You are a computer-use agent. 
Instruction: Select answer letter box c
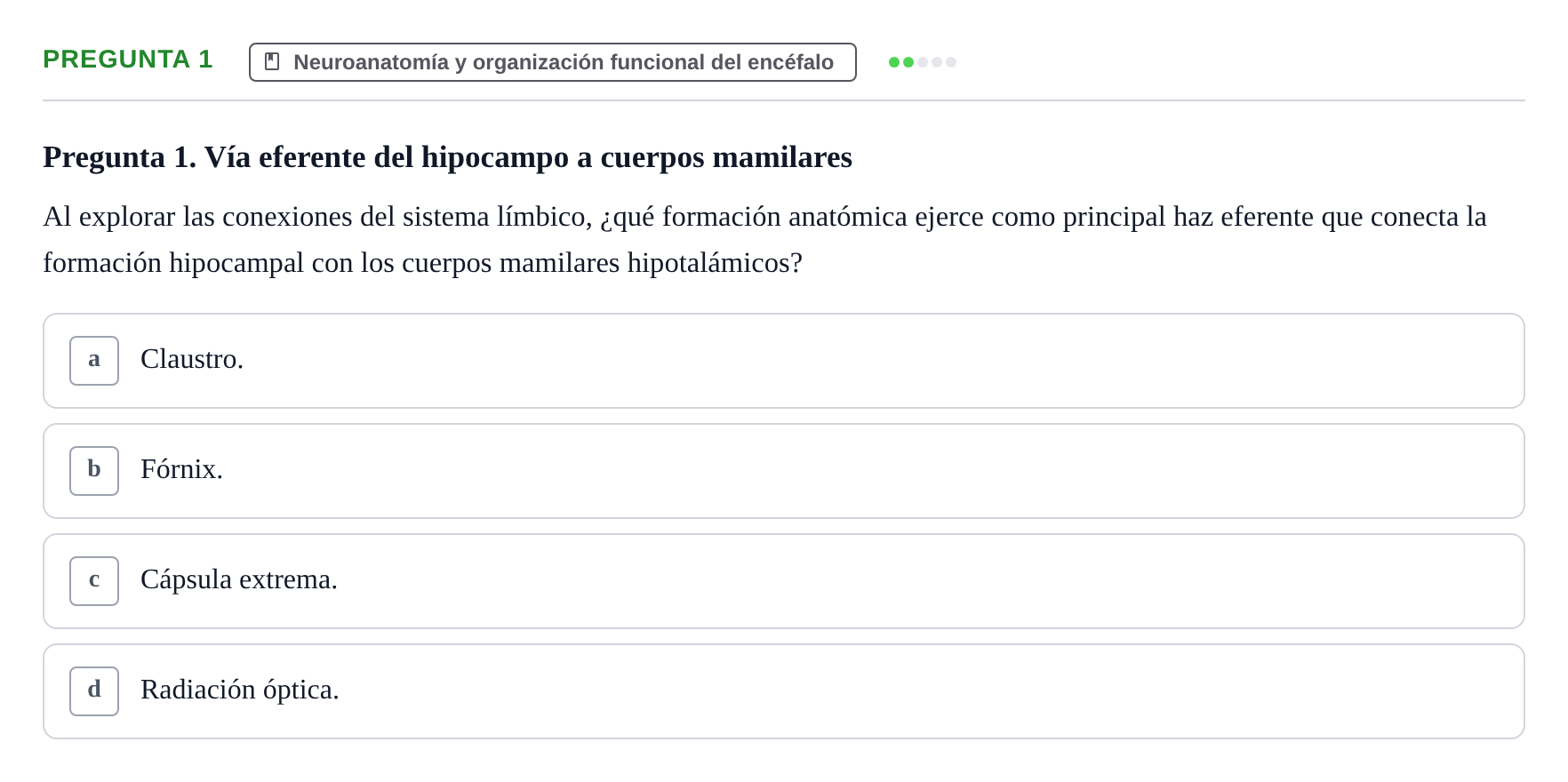[94, 581]
